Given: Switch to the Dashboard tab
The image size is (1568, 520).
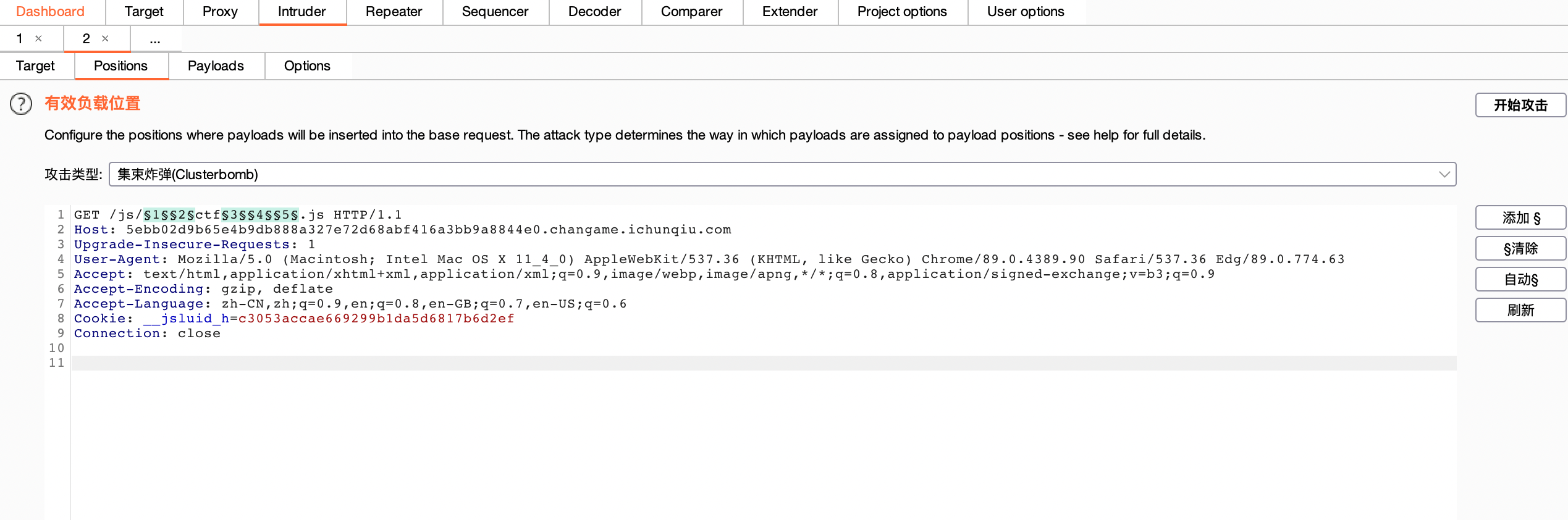Looking at the screenshot, I should click(x=50, y=12).
